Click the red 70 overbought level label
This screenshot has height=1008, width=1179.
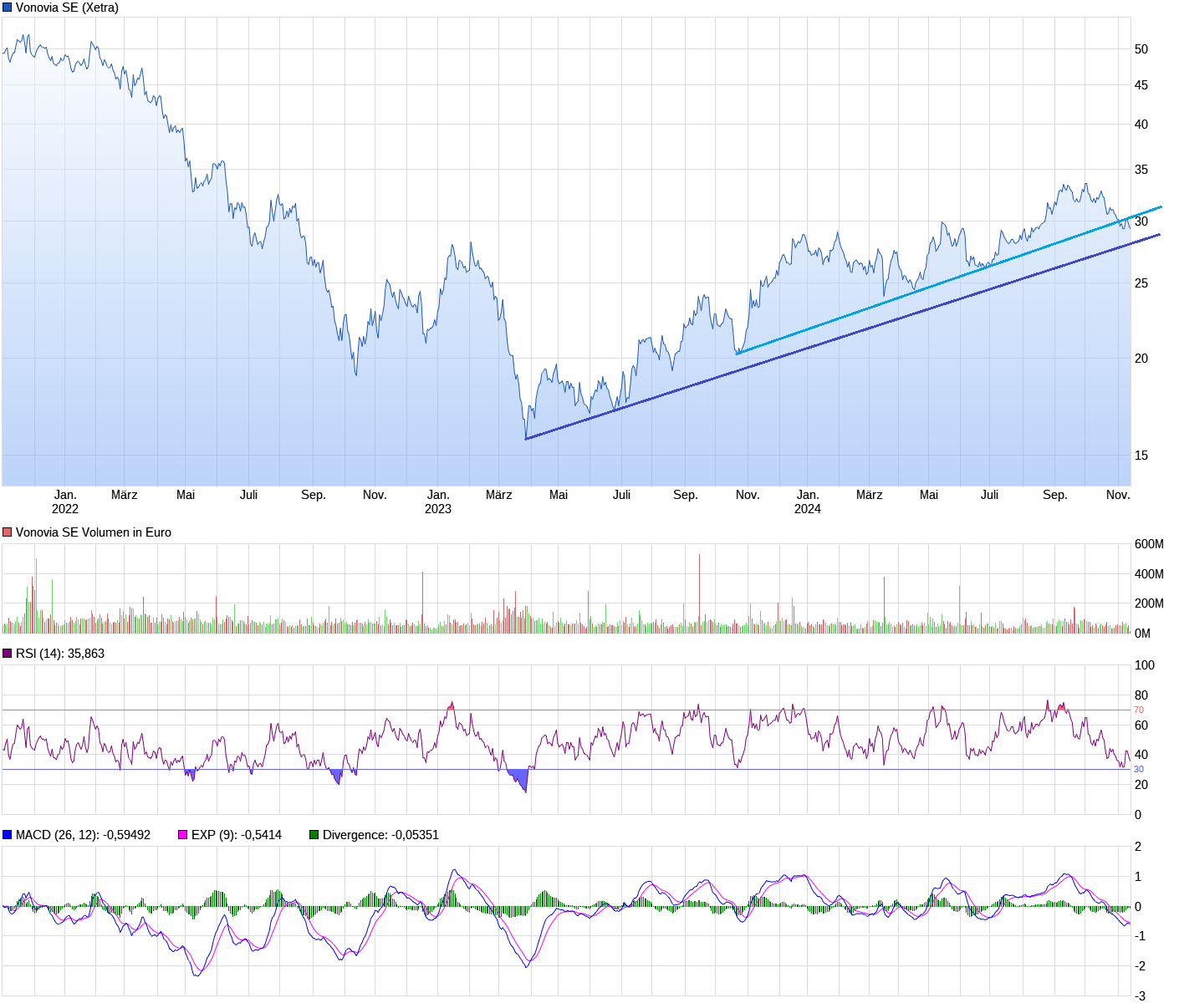click(1139, 710)
